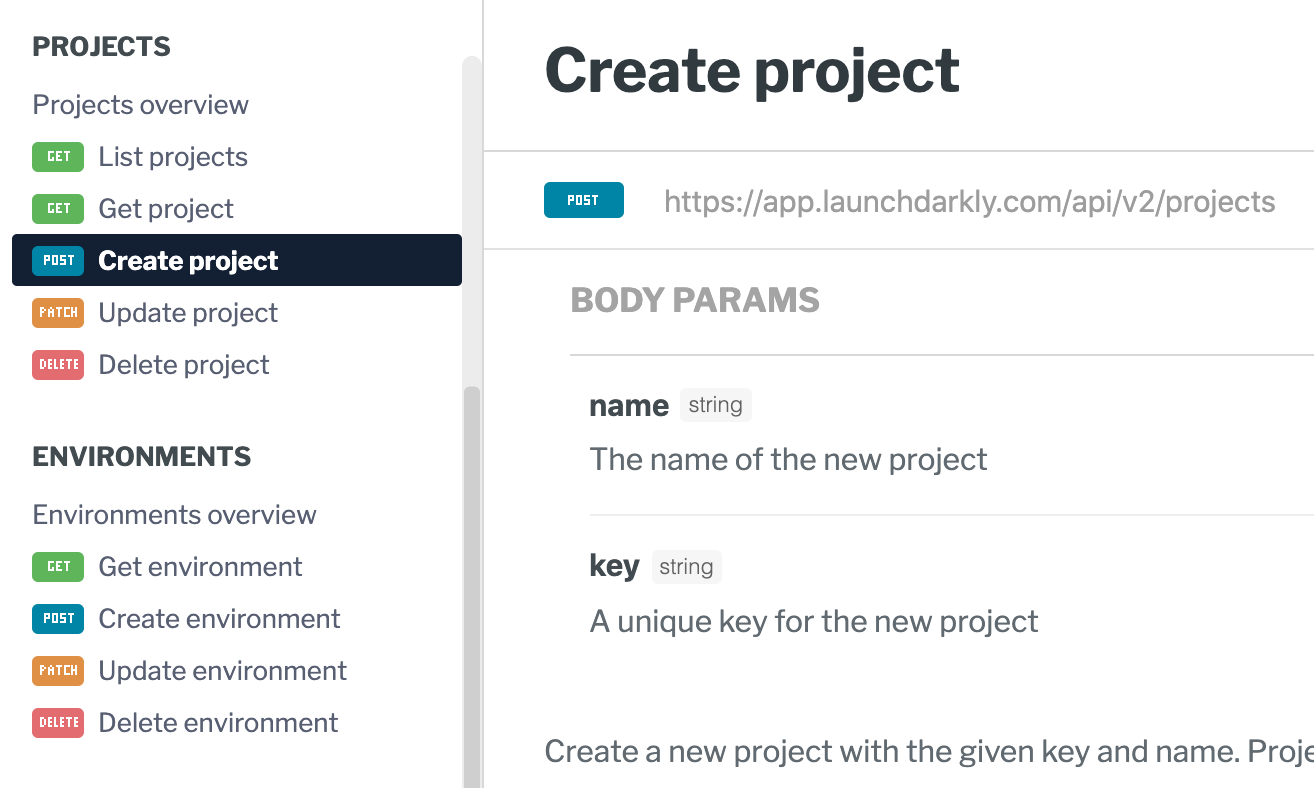Open the Create environment endpoint docs
Viewport: 1314px width, 788px height.
(x=219, y=619)
